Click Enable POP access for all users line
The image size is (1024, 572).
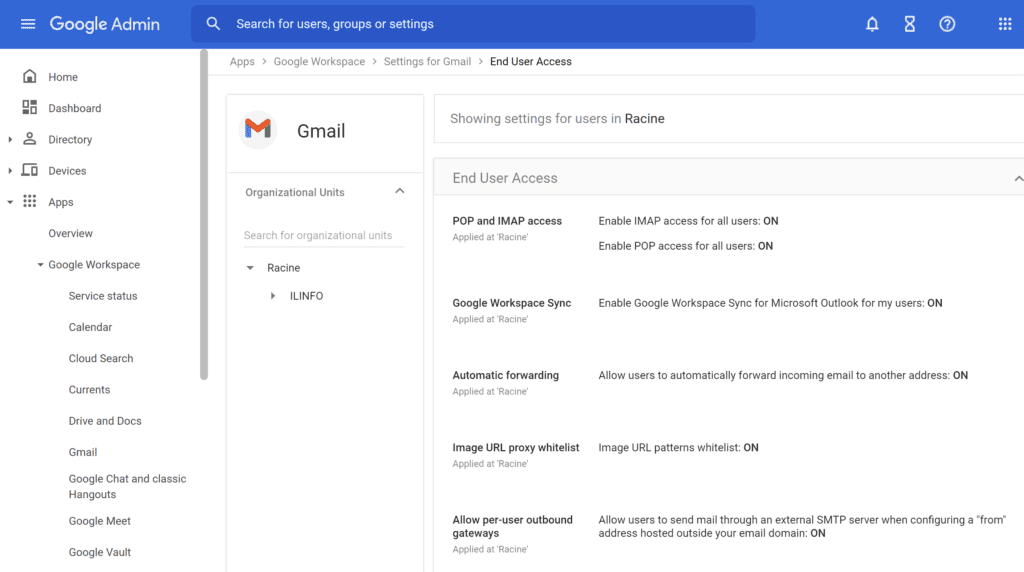tap(686, 246)
